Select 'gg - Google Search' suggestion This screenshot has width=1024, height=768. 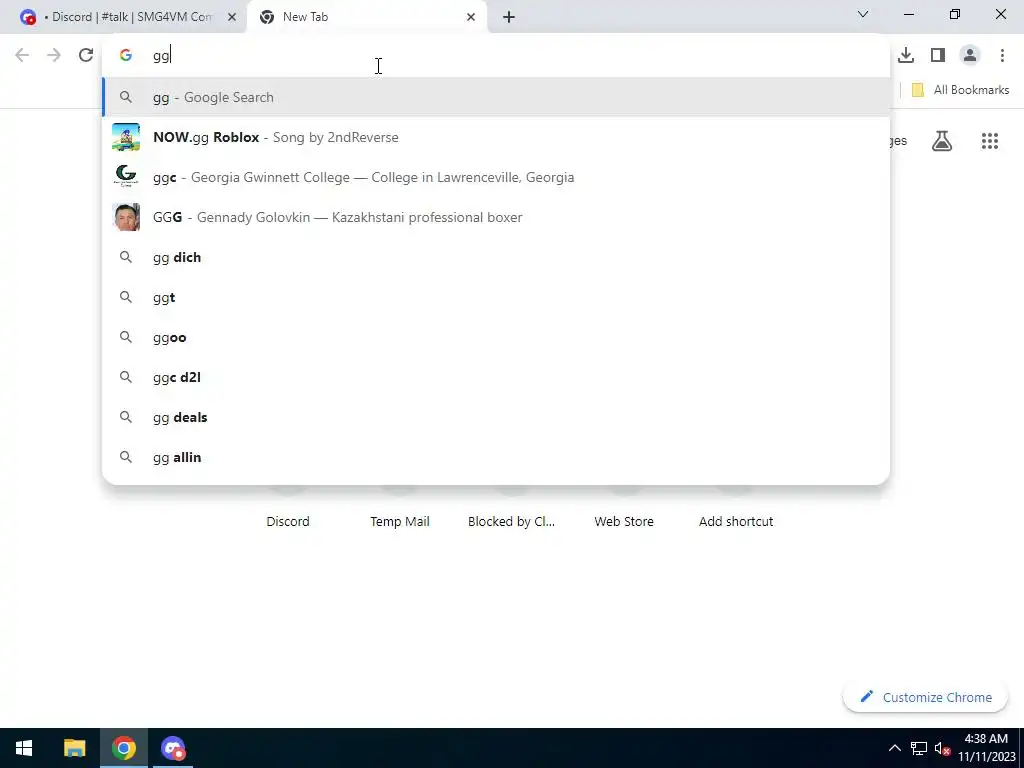click(x=496, y=97)
